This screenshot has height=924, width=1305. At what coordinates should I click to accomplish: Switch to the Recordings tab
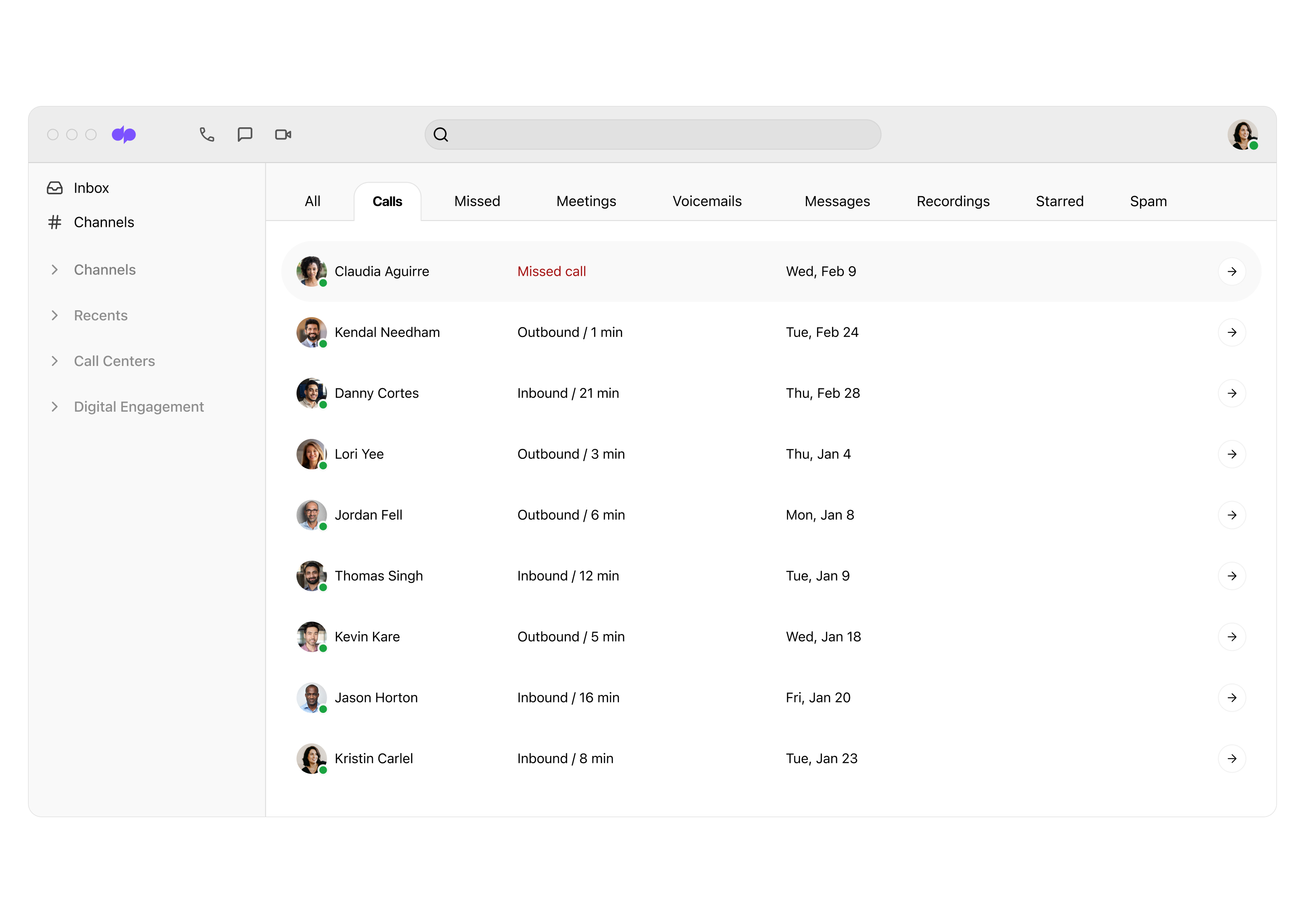(x=951, y=201)
